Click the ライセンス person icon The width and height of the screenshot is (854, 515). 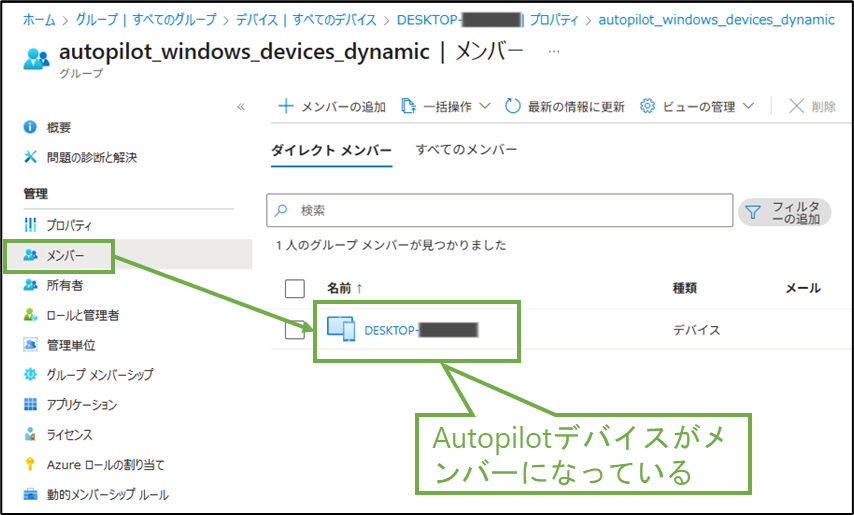pyautogui.click(x=30, y=434)
